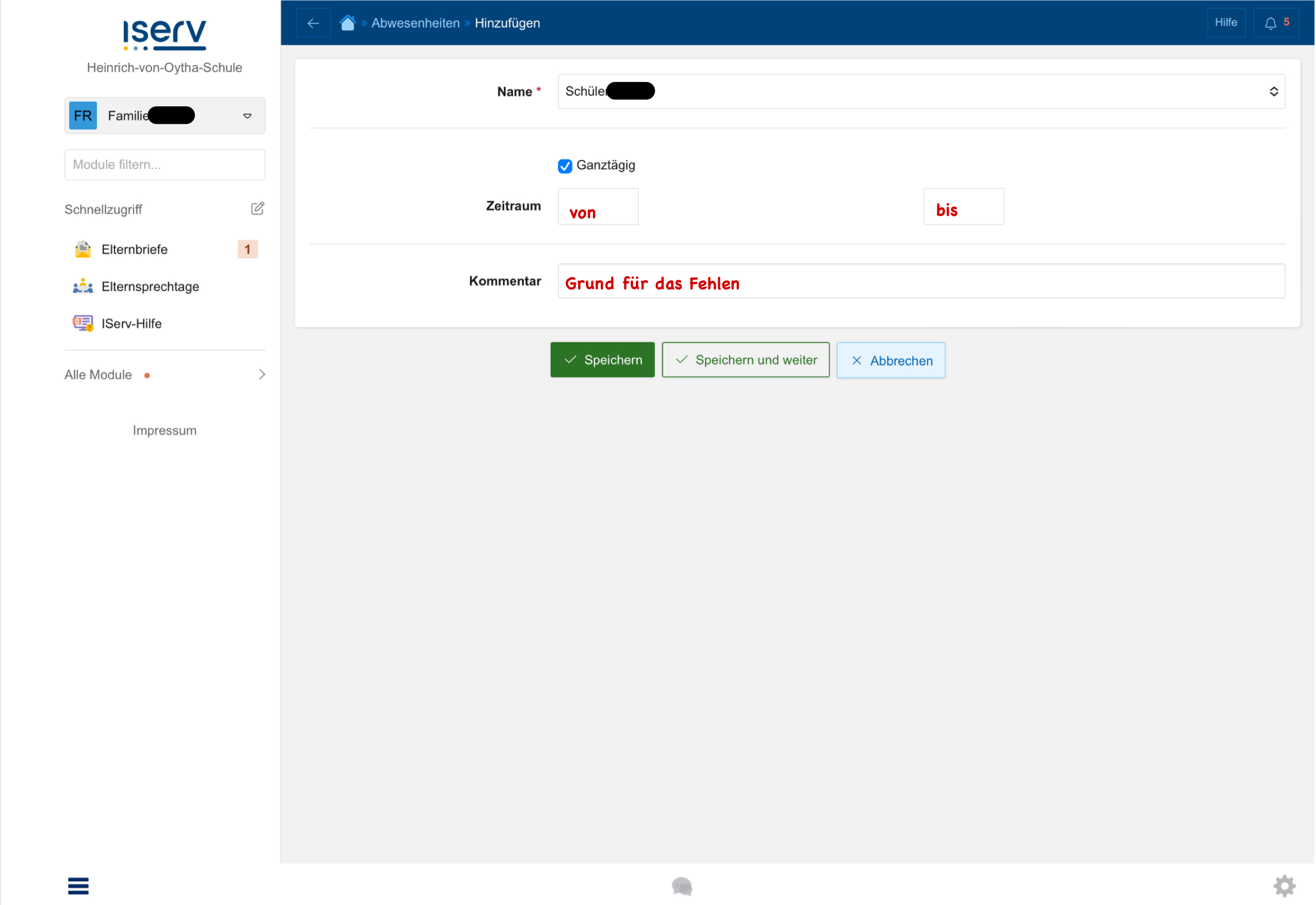Click the Speichern button
The image size is (1316, 905).
[602, 360]
